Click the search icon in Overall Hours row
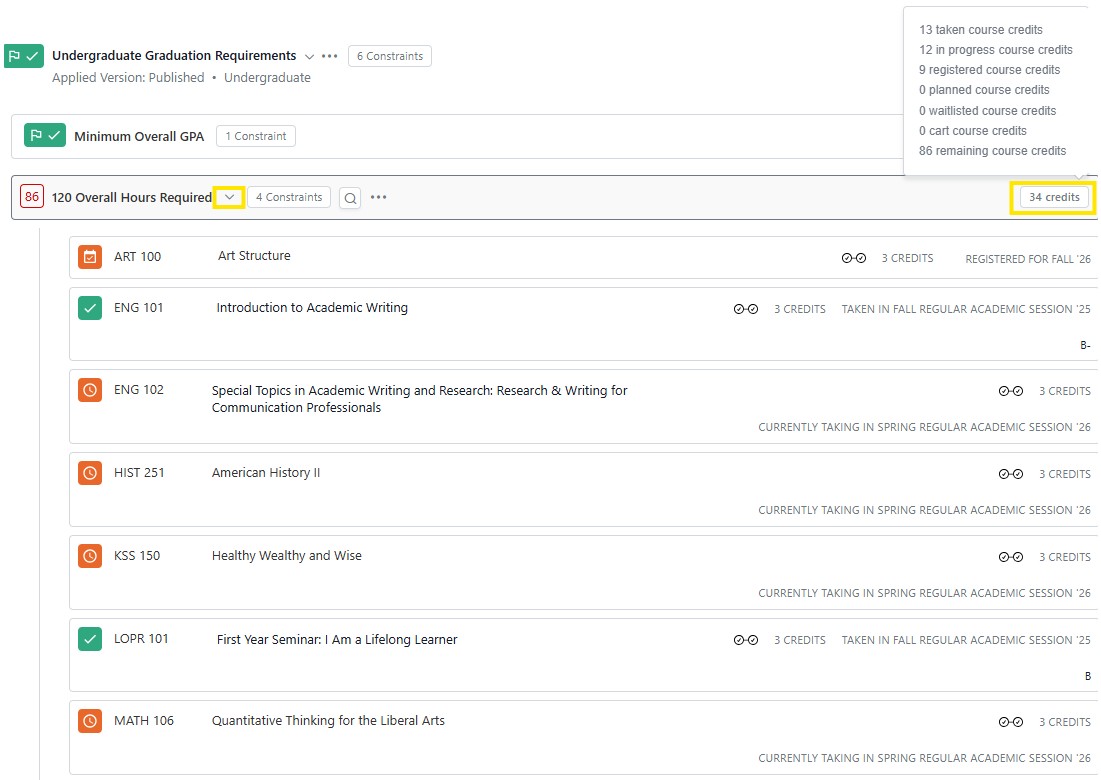Image resolution: width=1101 pixels, height=780 pixels. [x=350, y=198]
